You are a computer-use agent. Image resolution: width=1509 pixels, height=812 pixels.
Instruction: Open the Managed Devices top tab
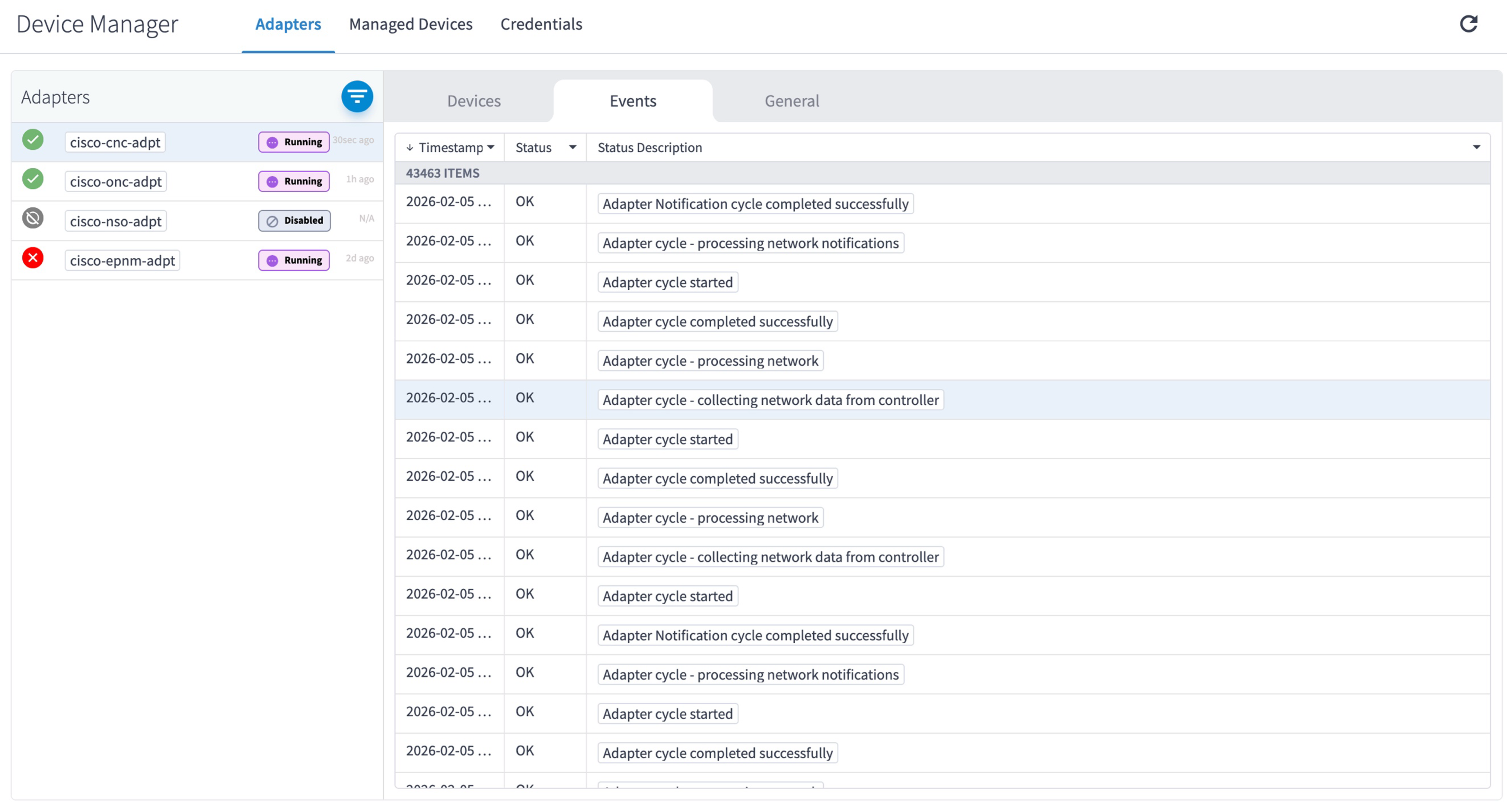(x=411, y=24)
